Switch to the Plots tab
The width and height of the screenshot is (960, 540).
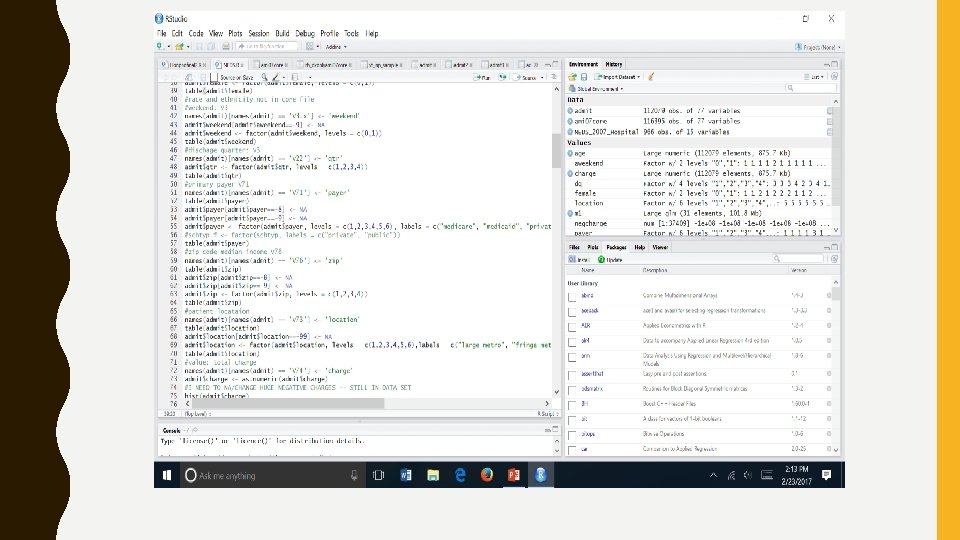pos(593,247)
